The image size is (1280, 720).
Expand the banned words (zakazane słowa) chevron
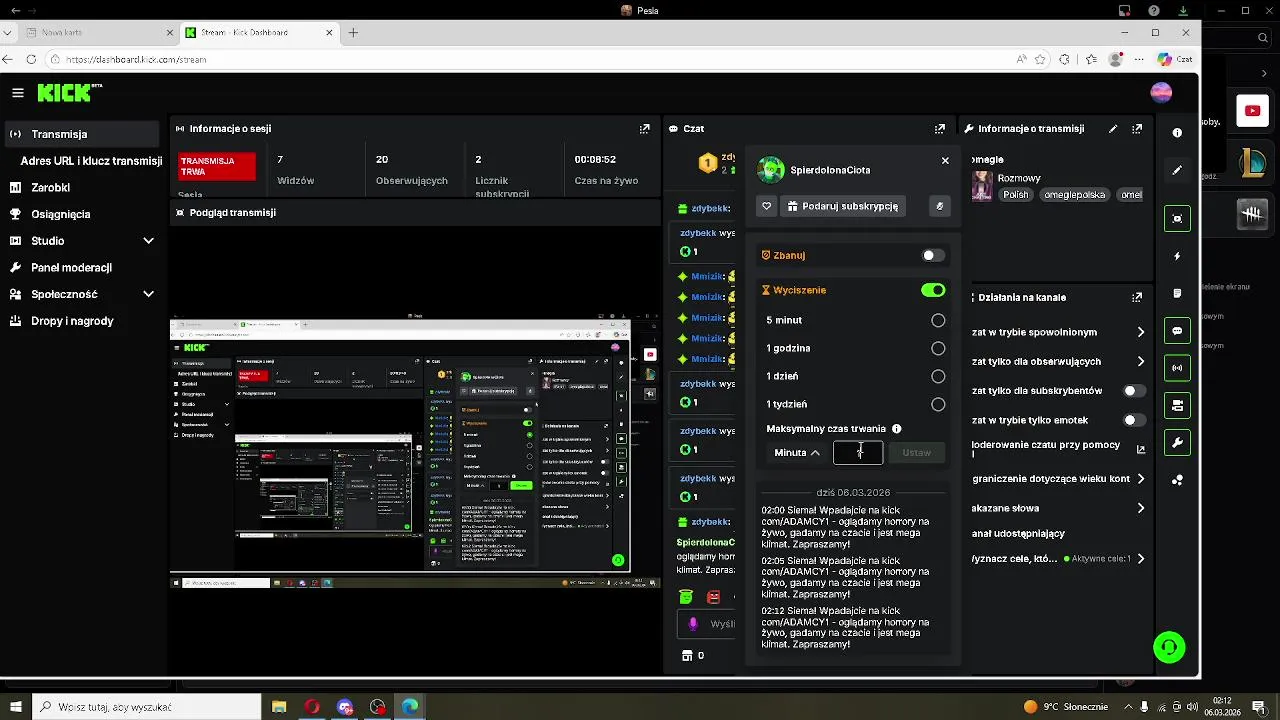tap(1141, 508)
